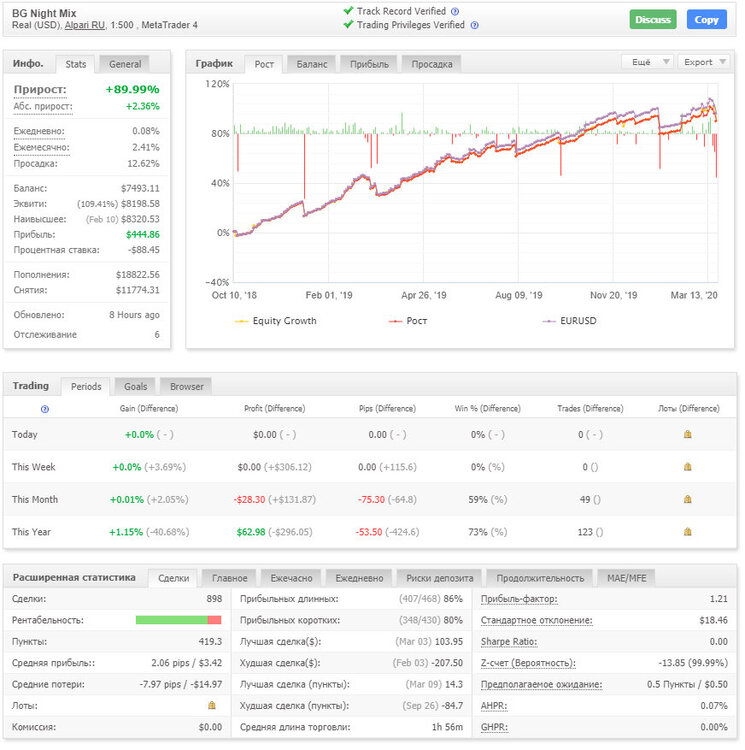Click the lock icon in This Year row
This screenshot has height=750, width=745.
688,531
